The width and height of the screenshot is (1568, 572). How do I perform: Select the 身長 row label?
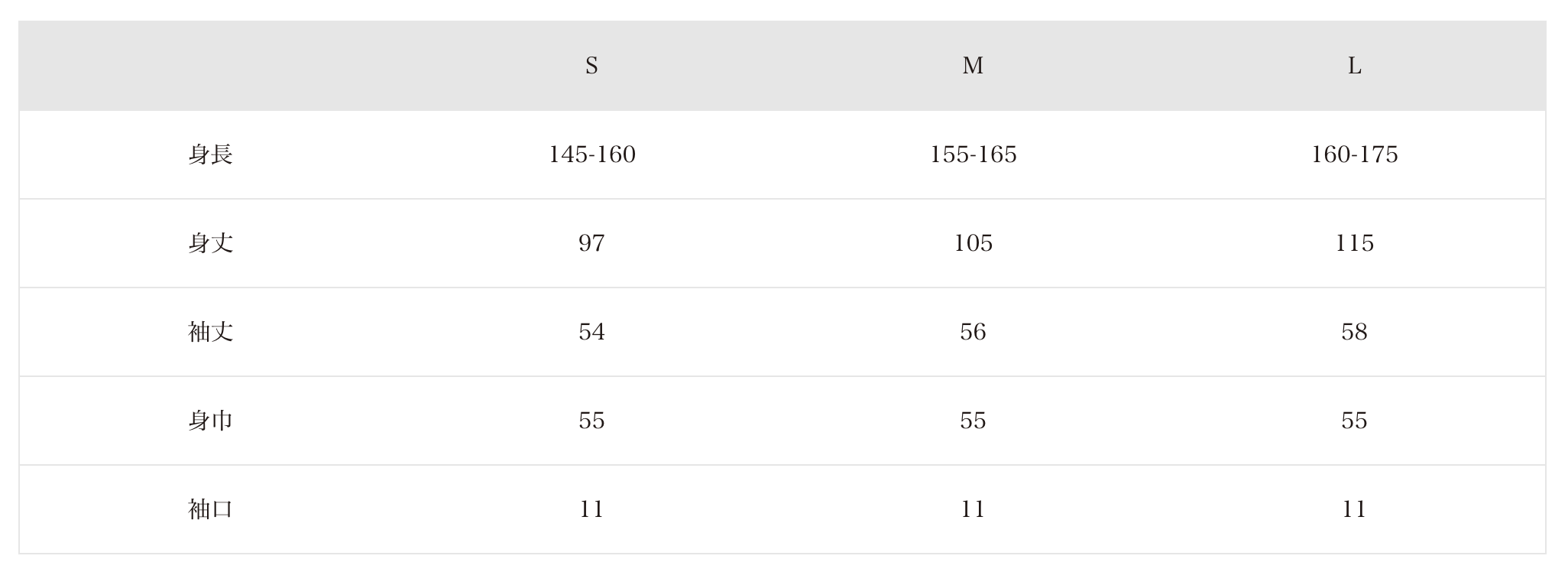[x=210, y=155]
